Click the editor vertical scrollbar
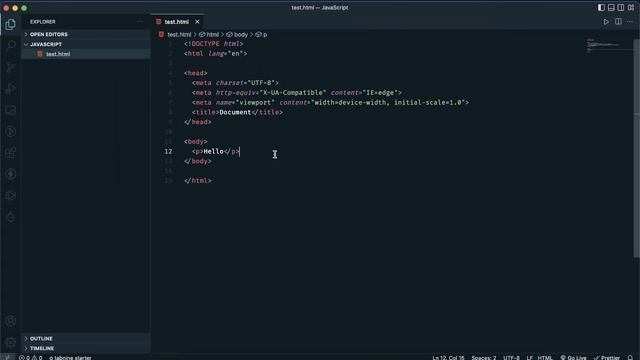 coord(636,148)
